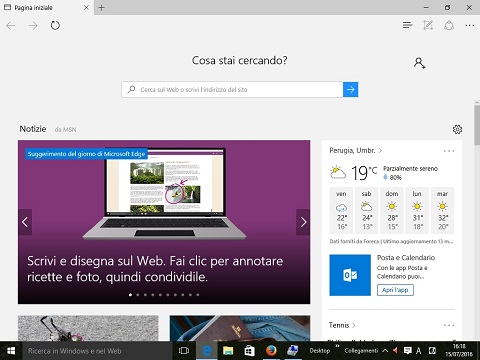The width and height of the screenshot is (480, 360).
Task: Open the Collegamenti toolbar in taskbar
Action: [x=361, y=351]
